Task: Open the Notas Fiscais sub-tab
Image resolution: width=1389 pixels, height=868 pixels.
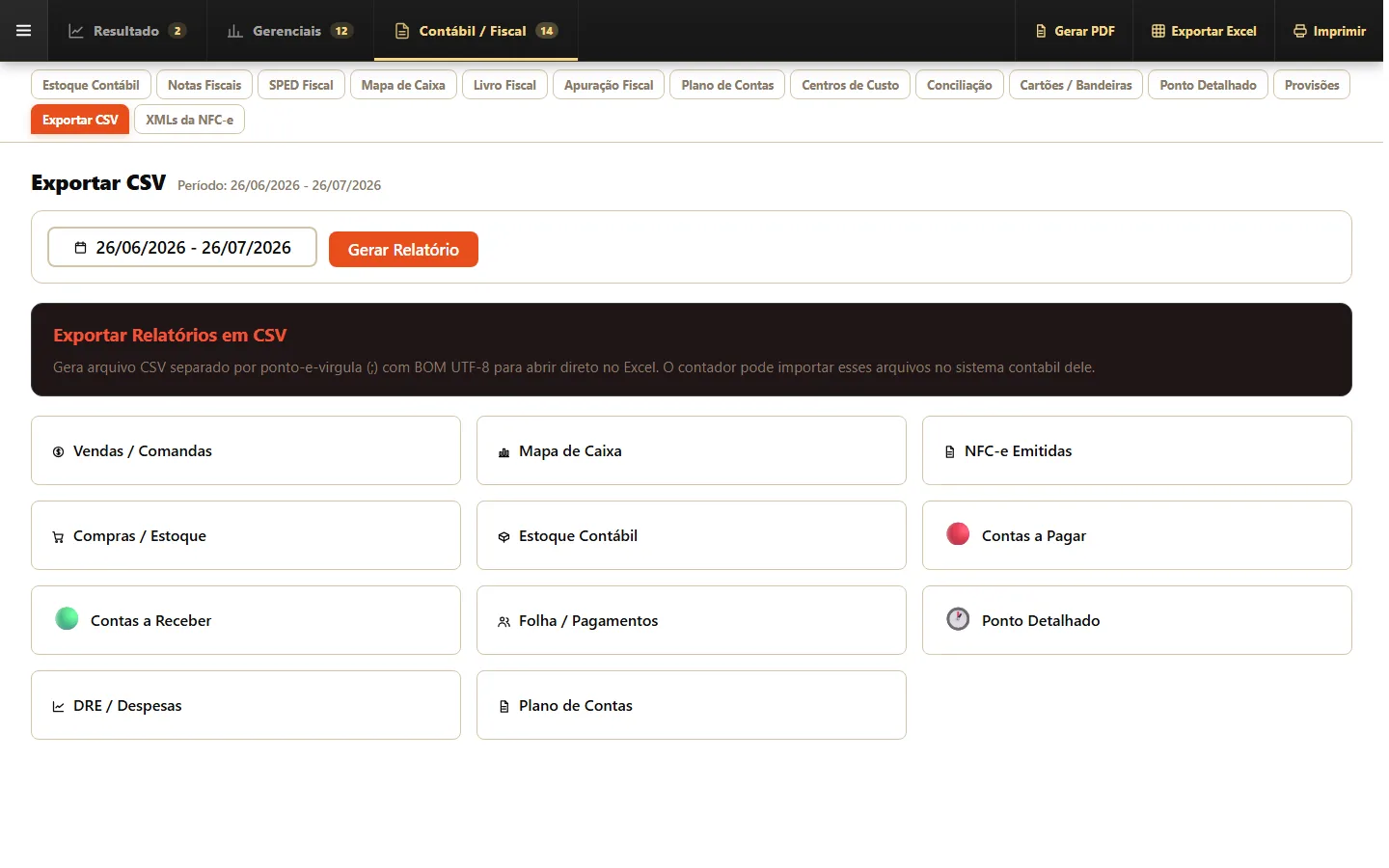Action: (204, 85)
